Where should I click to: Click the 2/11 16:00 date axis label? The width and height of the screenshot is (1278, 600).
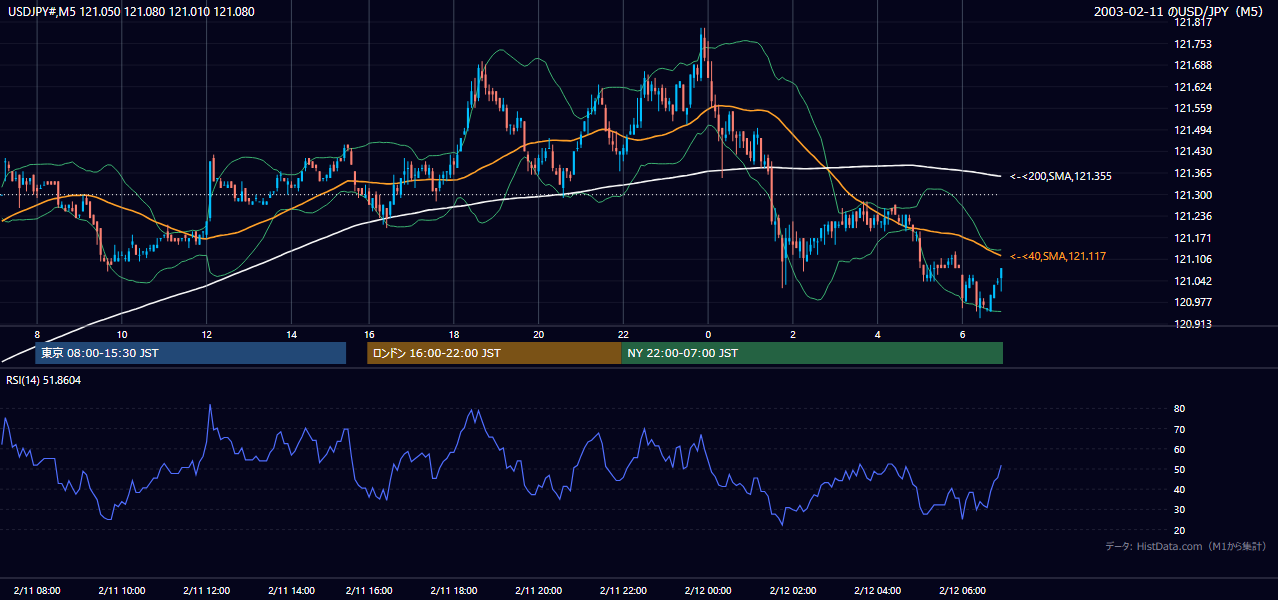click(369, 591)
